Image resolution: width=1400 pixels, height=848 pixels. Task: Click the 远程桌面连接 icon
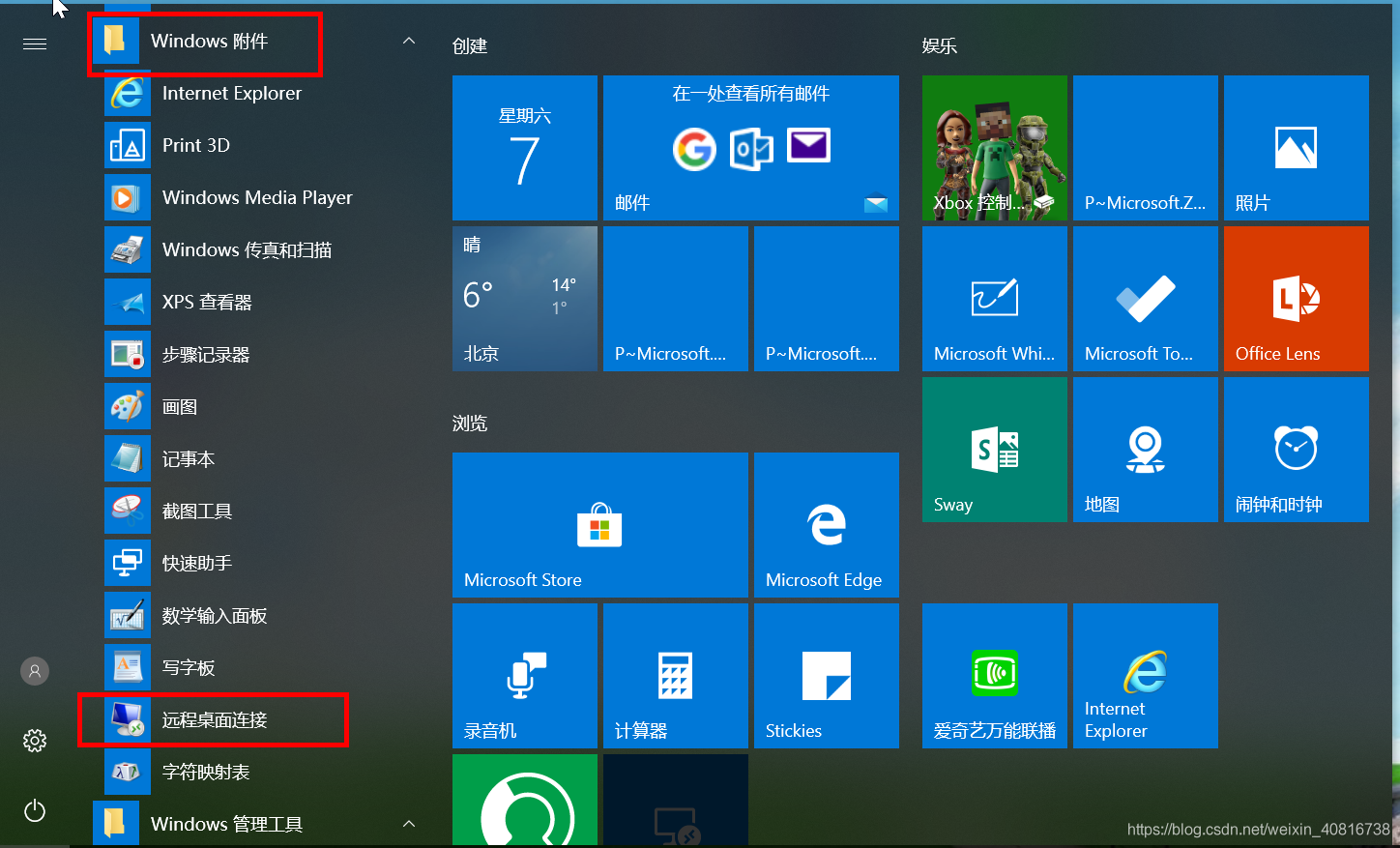pyautogui.click(x=128, y=719)
